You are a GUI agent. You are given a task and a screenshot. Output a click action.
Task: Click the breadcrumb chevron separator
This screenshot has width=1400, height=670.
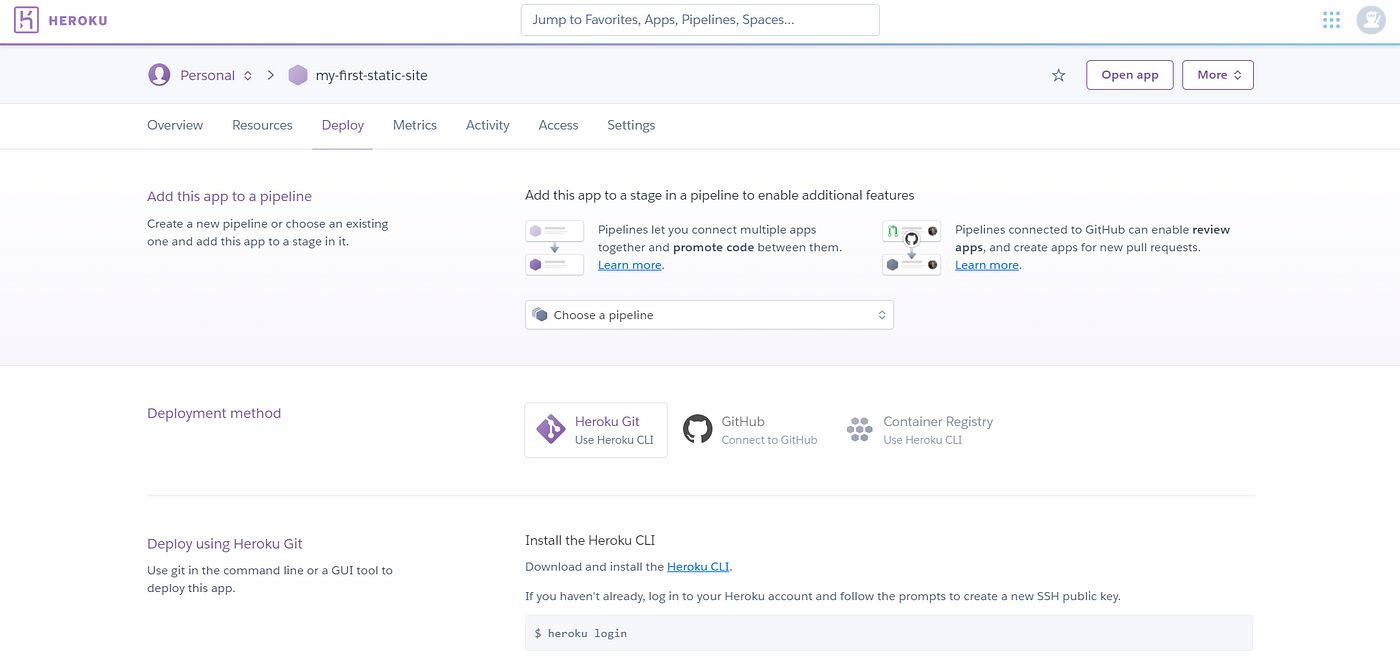point(271,75)
